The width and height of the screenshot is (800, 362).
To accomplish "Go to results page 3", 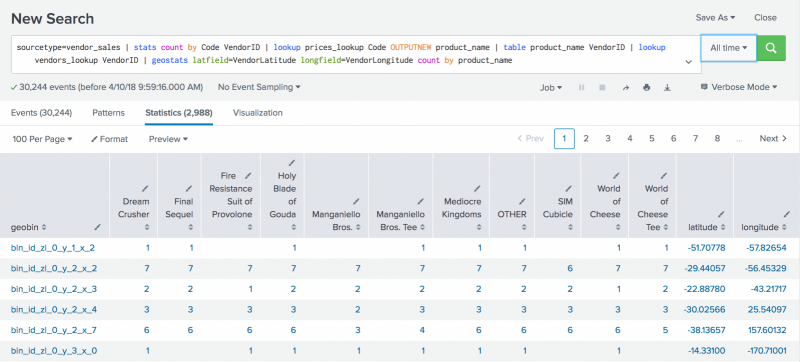I will 608,139.
